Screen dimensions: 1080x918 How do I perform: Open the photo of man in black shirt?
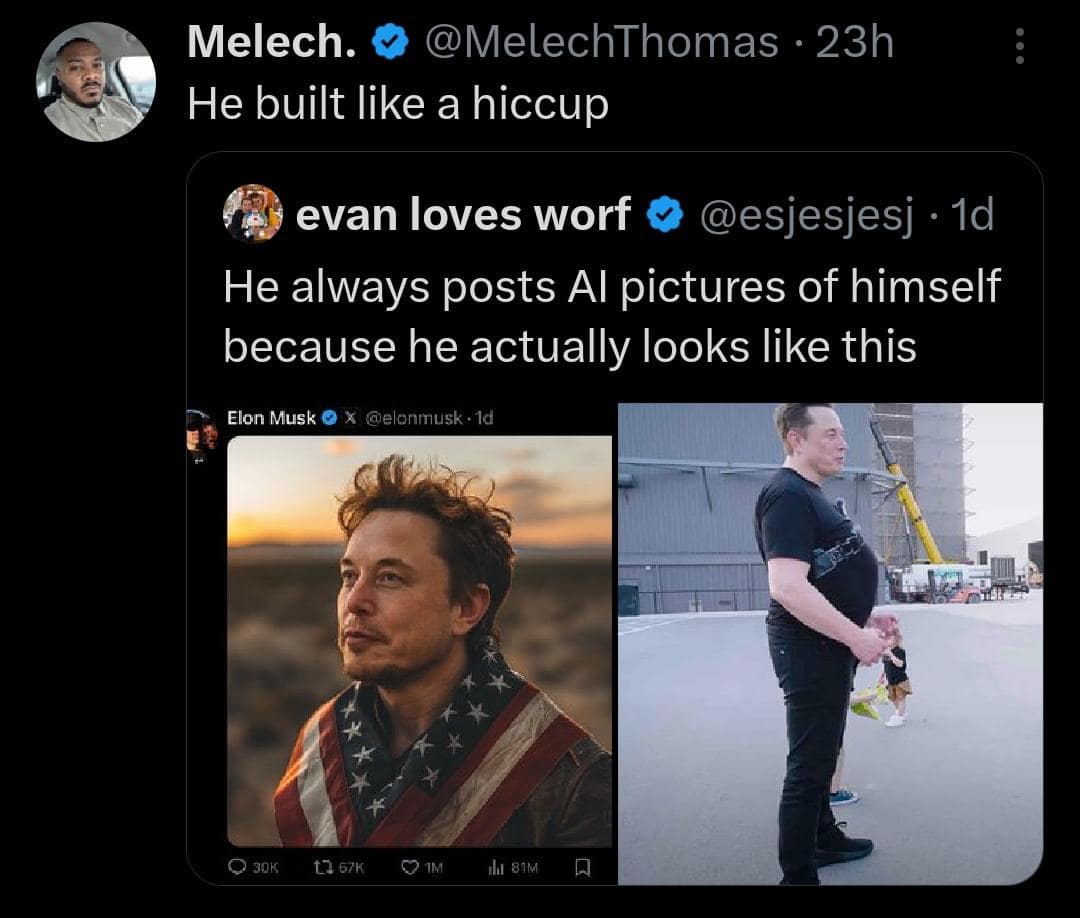[830, 643]
